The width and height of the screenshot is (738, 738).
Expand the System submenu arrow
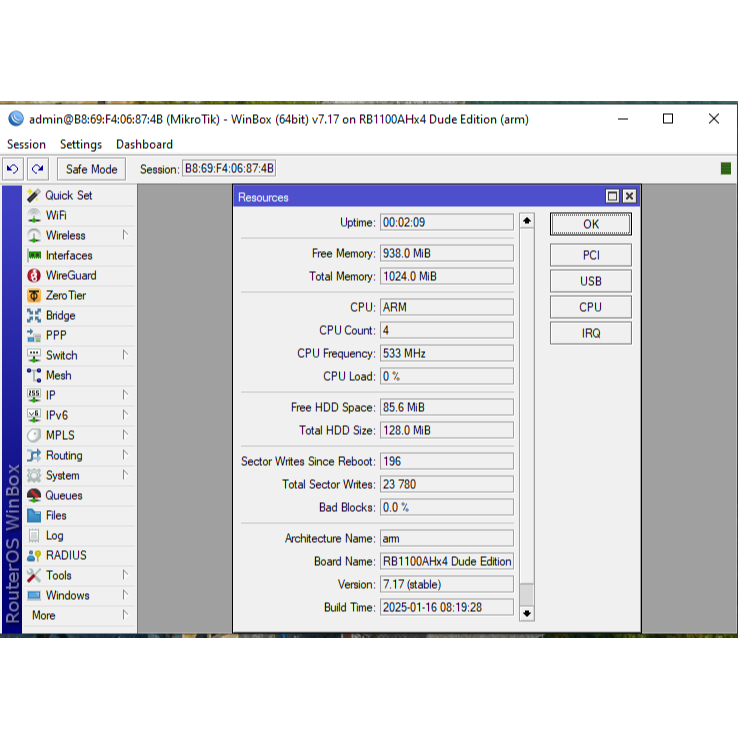(x=125, y=475)
